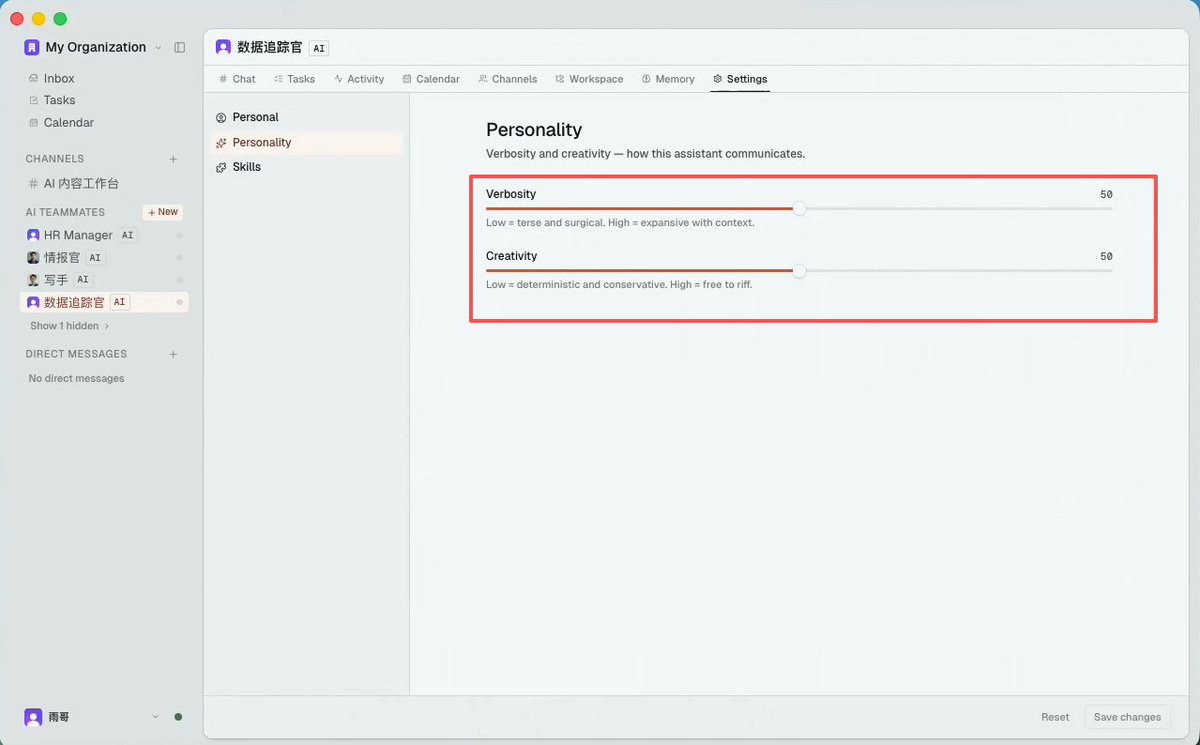Click the Verbosity description text

[x=620, y=222]
